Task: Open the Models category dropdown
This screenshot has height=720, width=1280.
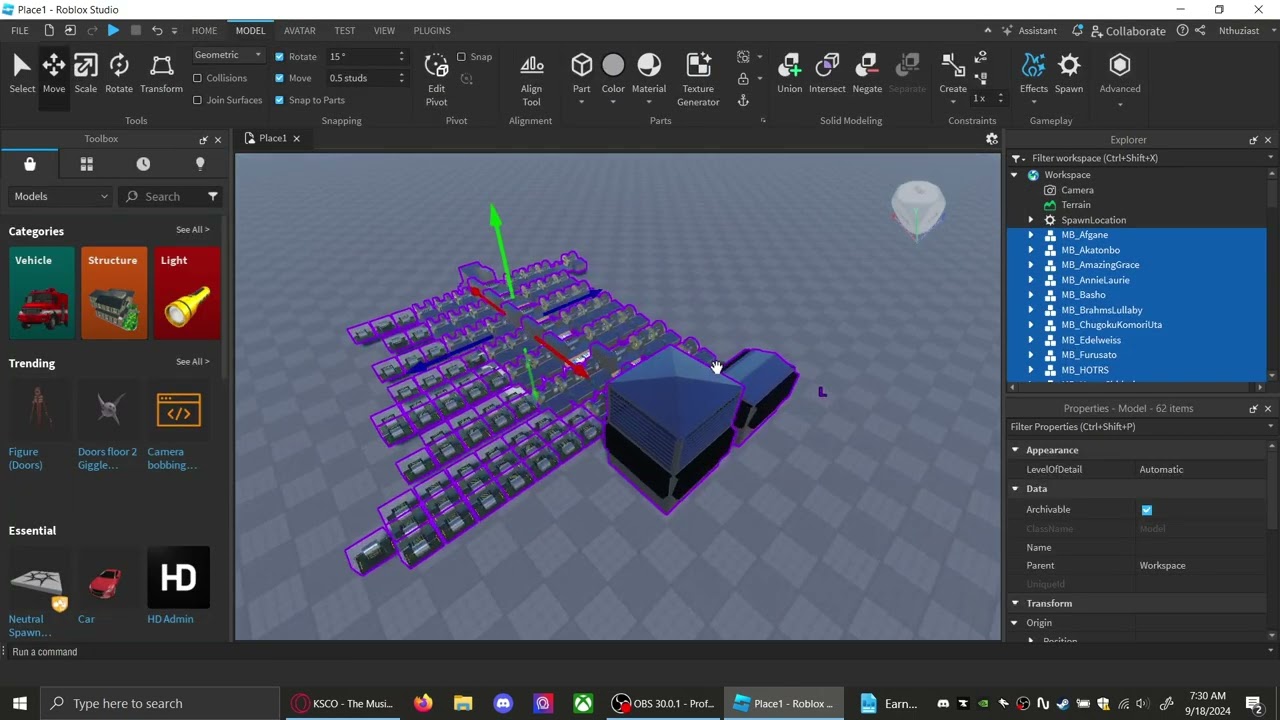Action: coord(60,197)
